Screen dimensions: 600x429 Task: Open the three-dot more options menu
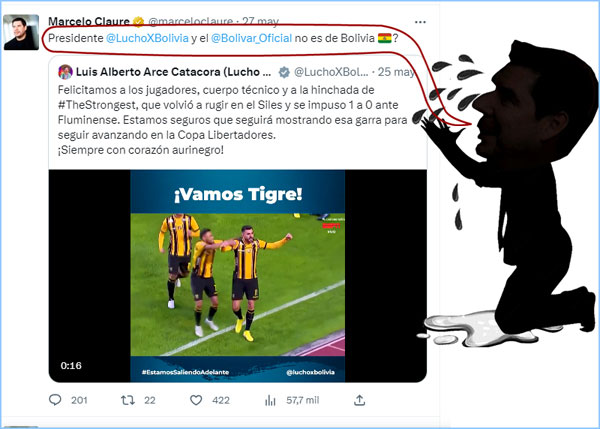420,22
